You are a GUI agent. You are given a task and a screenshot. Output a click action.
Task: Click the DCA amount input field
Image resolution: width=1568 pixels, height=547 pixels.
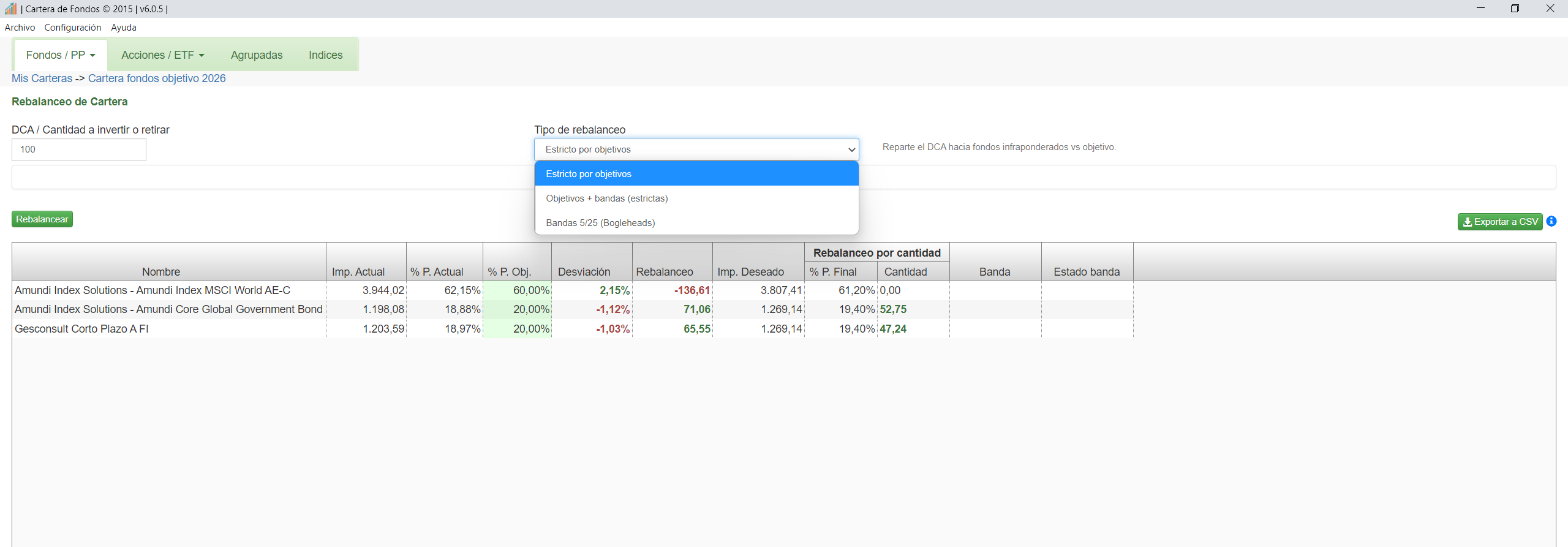click(x=78, y=149)
